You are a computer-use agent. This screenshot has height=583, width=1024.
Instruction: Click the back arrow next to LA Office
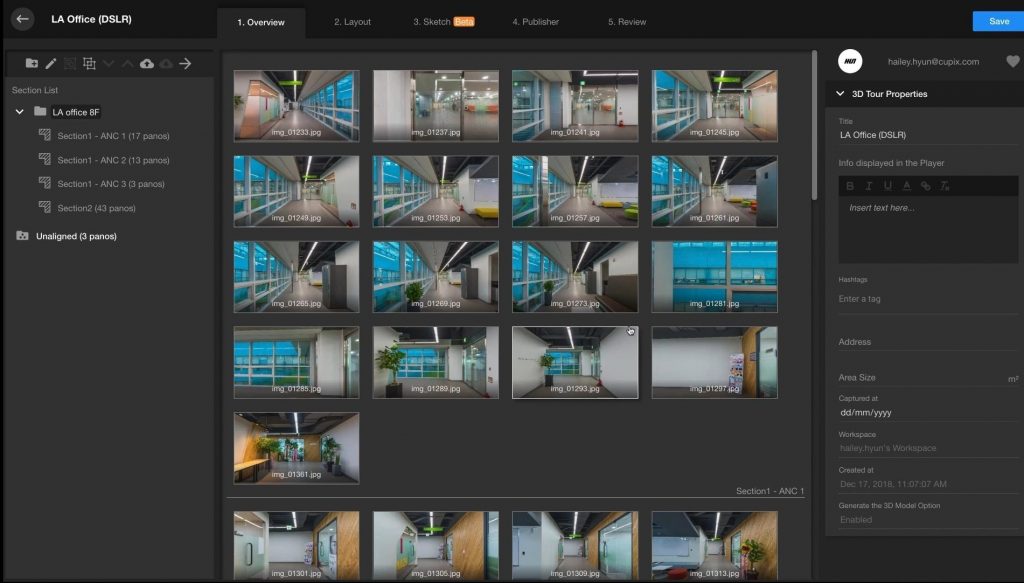pos(23,18)
